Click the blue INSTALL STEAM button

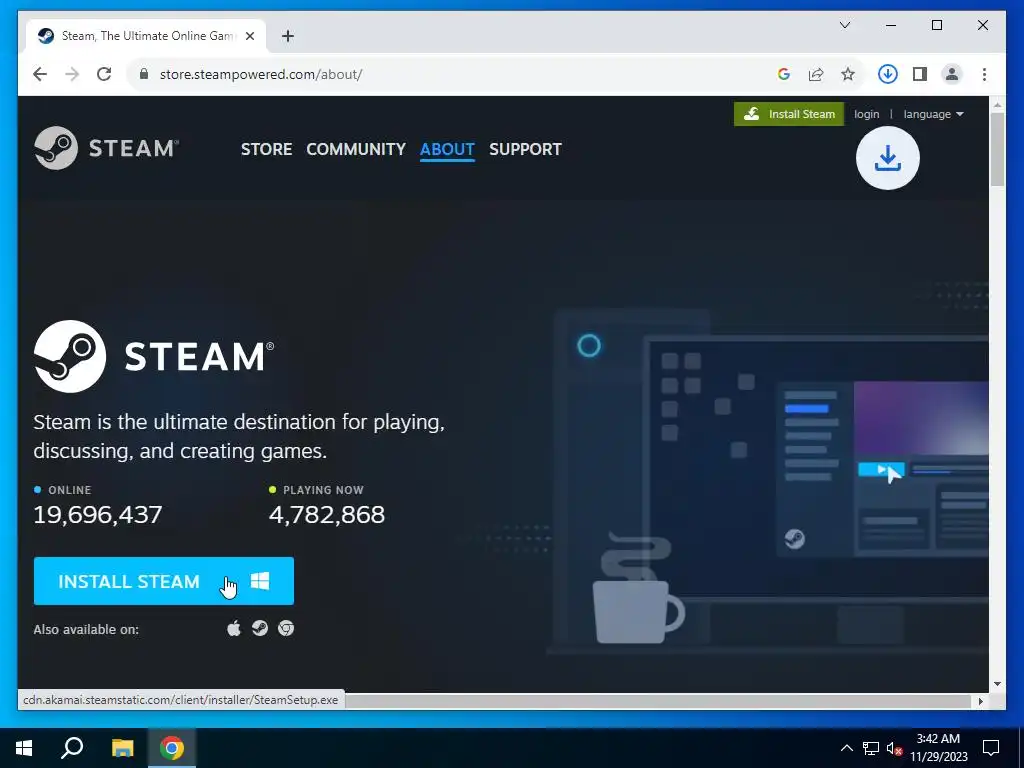point(164,581)
